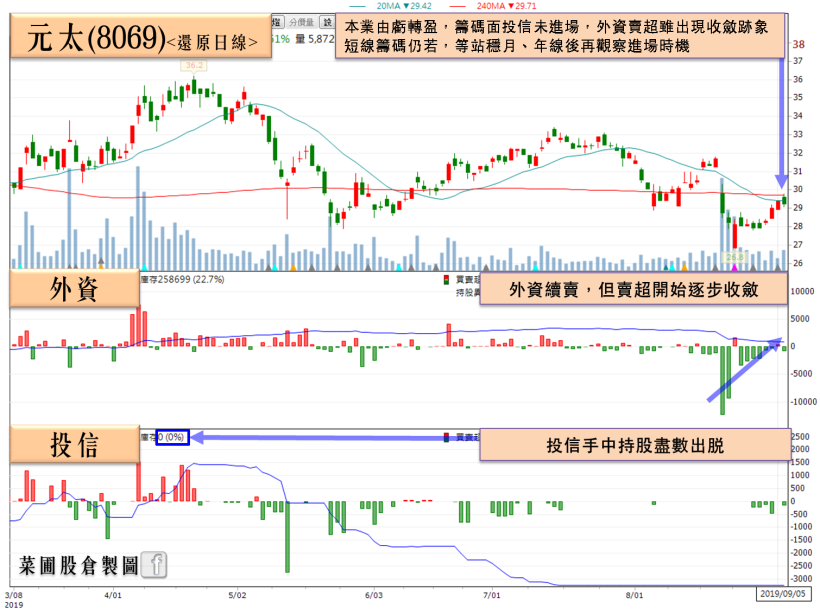Viewport: 820px width, 609px height.
Task: Open the 分價量 price-volume tab
Action: tap(301, 22)
